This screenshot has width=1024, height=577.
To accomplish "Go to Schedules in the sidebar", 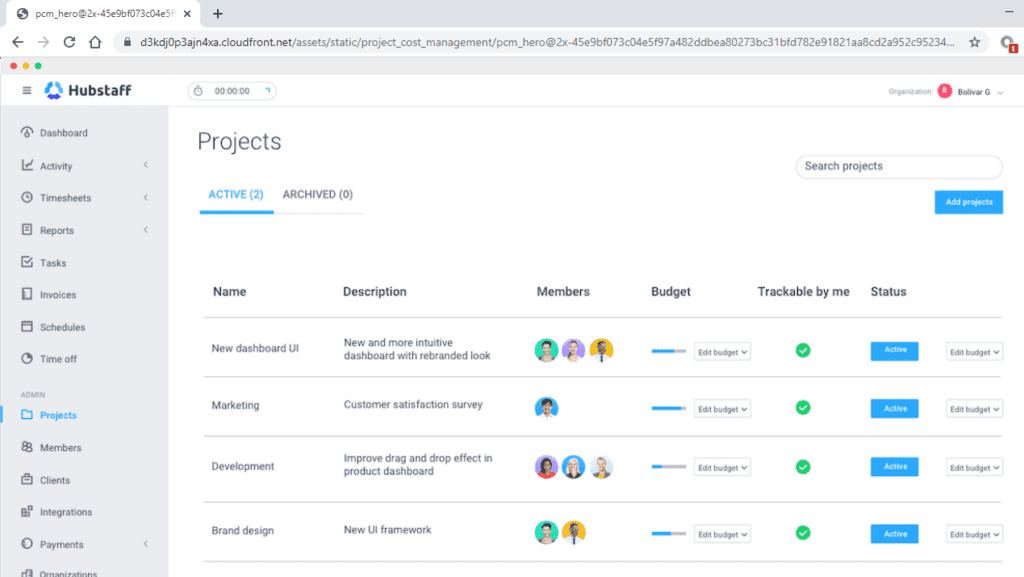I will 63,326.
